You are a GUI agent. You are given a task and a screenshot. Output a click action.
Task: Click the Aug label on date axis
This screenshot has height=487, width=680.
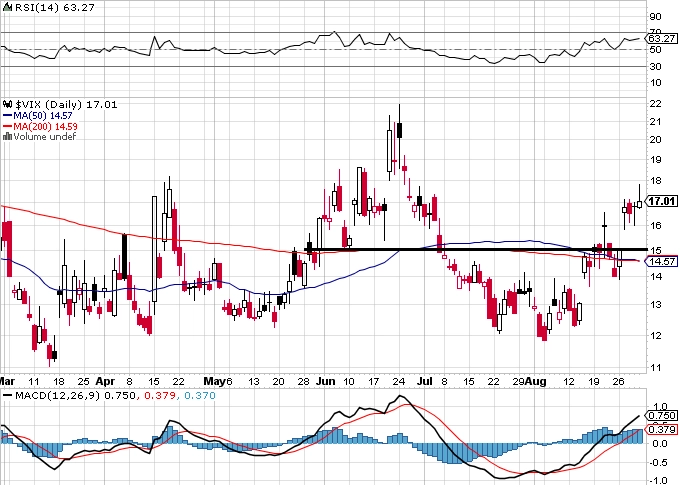pyautogui.click(x=536, y=382)
